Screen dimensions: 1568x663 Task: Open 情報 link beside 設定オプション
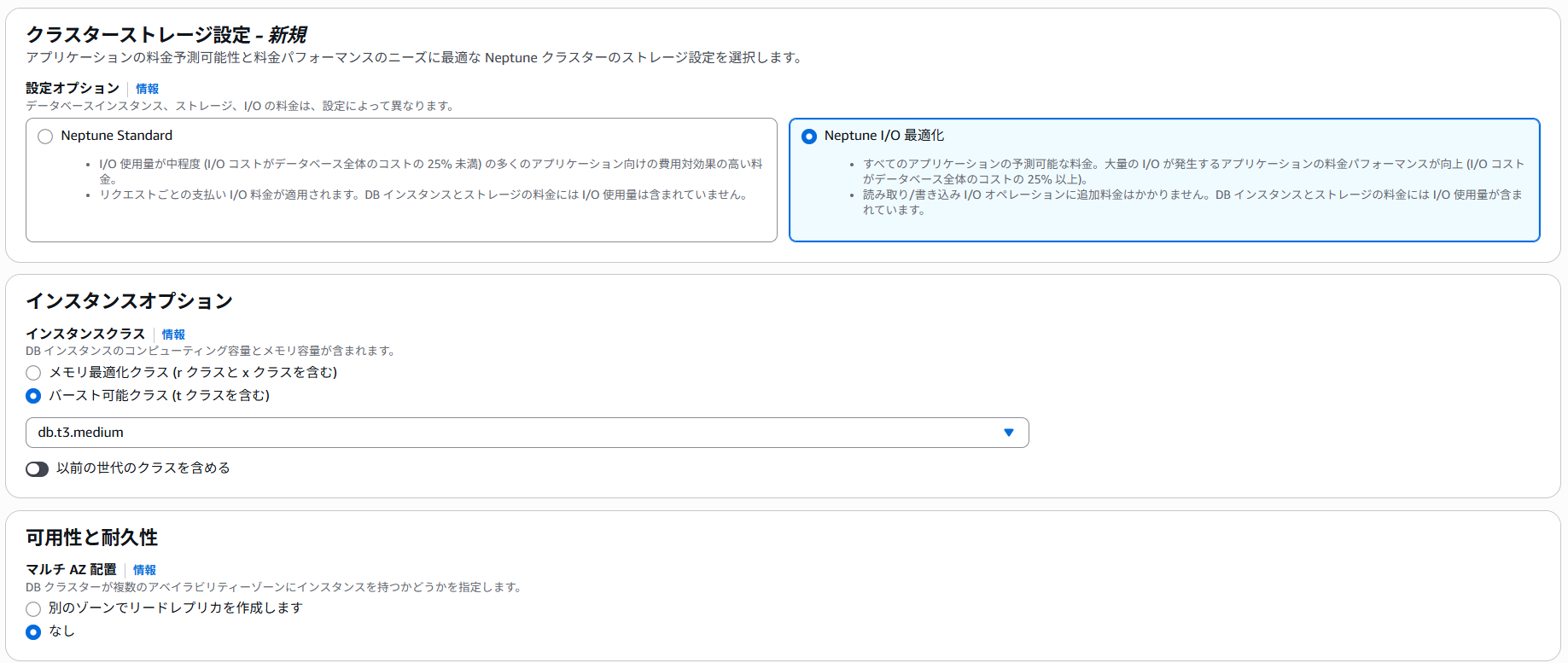[x=147, y=89]
